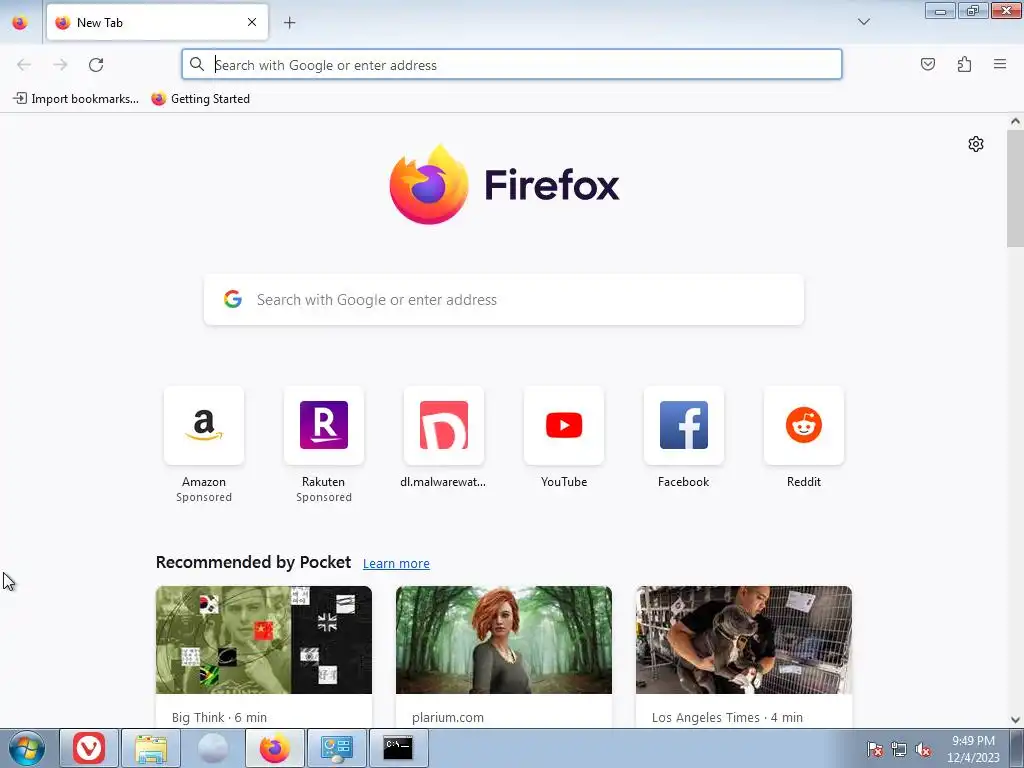Image resolution: width=1024 pixels, height=768 pixels.
Task: Select the New Tab tab
Action: click(157, 23)
